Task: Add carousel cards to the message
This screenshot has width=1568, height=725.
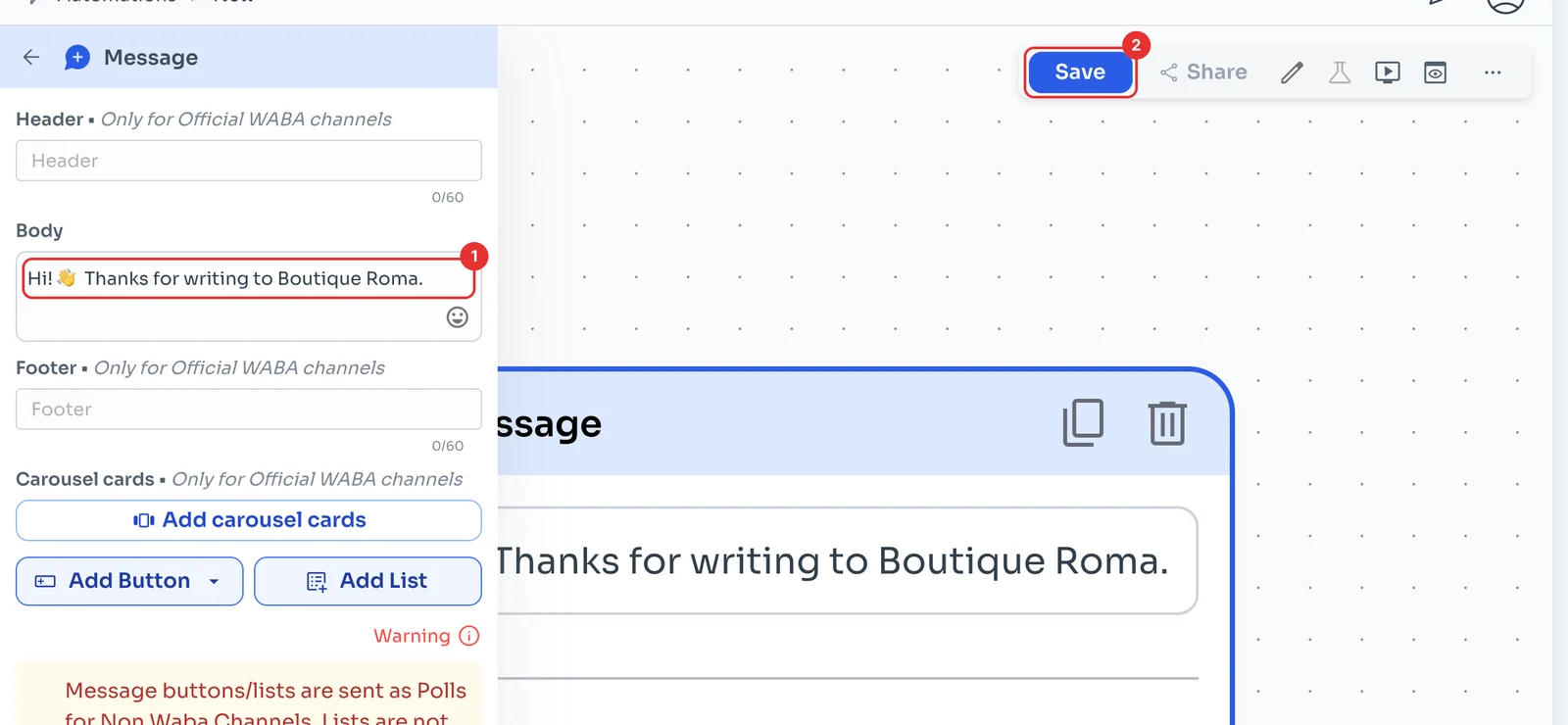Action: (249, 520)
